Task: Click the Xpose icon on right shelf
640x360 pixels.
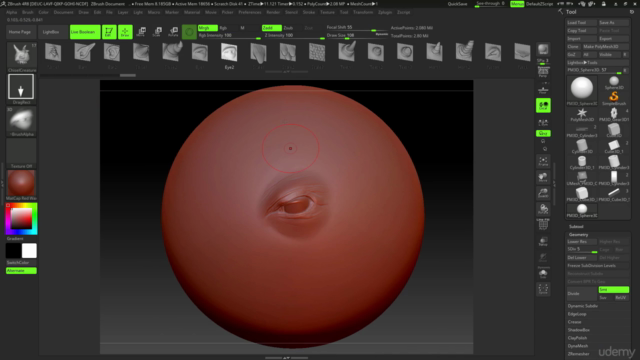Action: (x=543, y=289)
